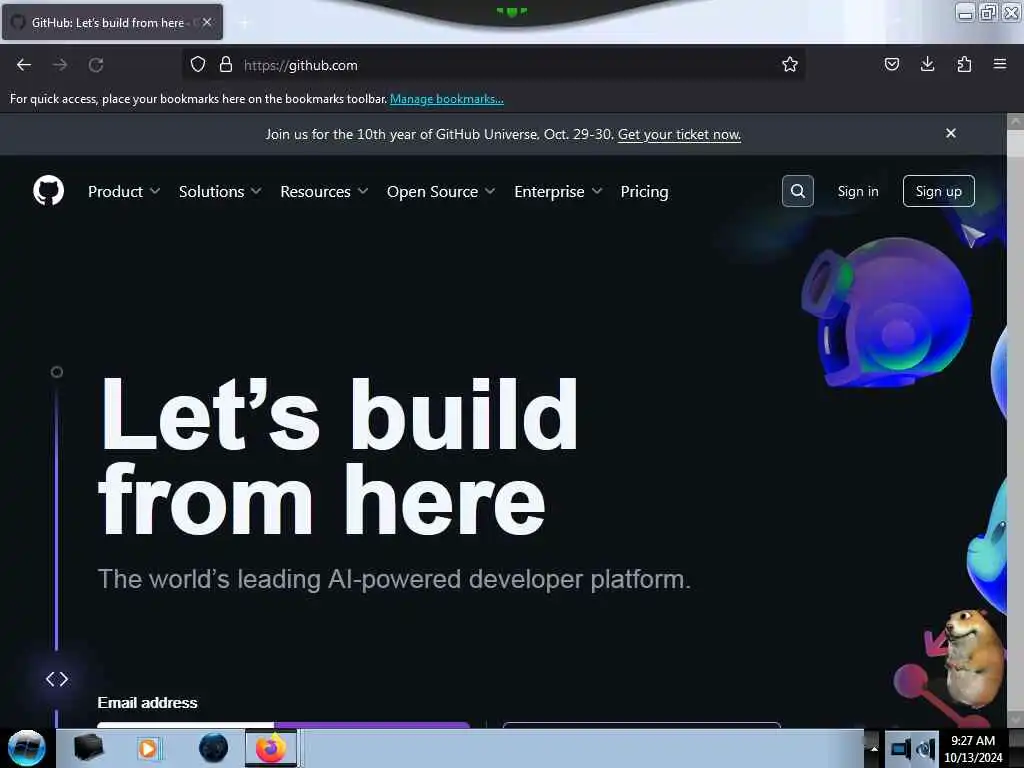Screen dimensions: 1024x768
Task: Expand the Solutions dropdown menu
Action: click(x=220, y=191)
